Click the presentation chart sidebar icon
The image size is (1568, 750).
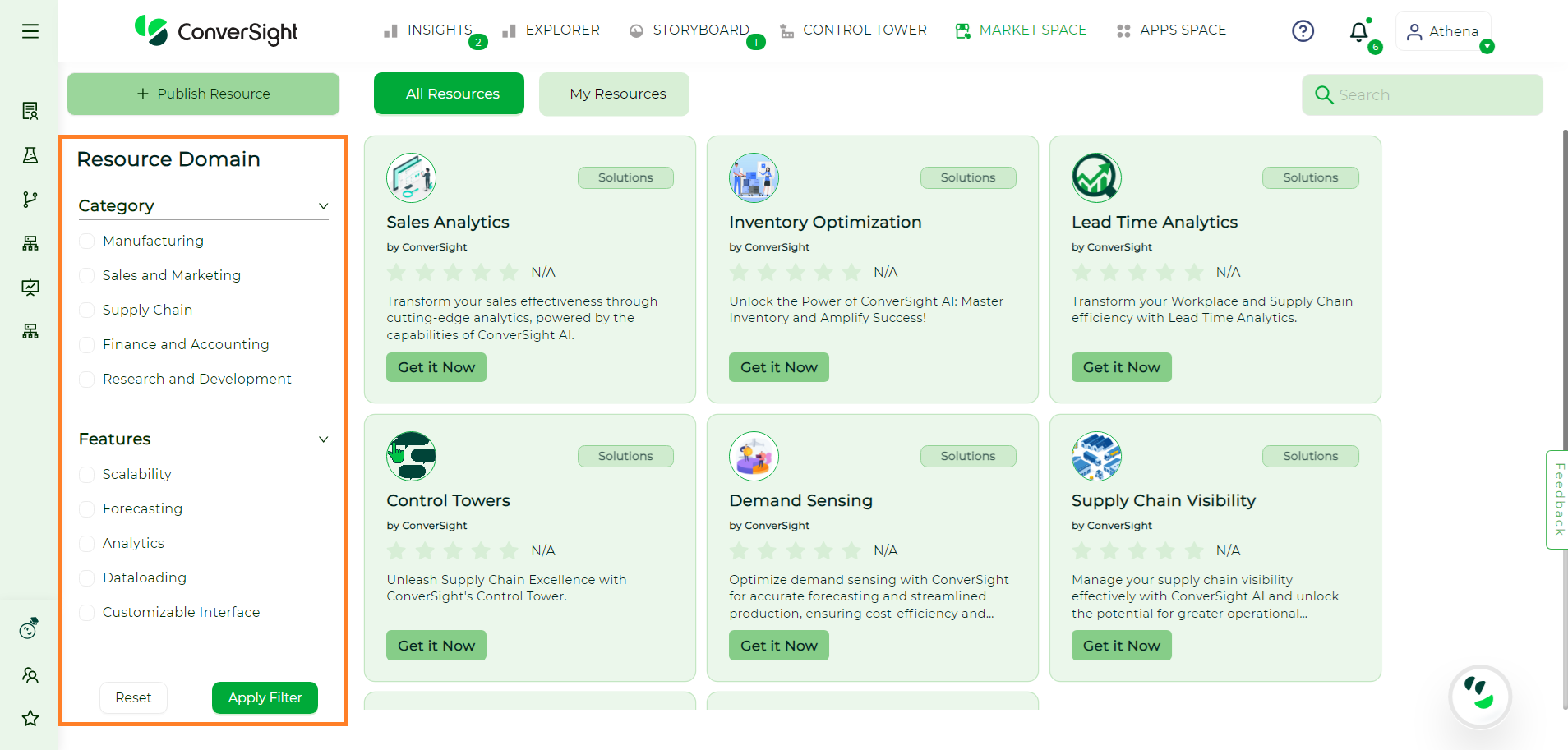30,288
